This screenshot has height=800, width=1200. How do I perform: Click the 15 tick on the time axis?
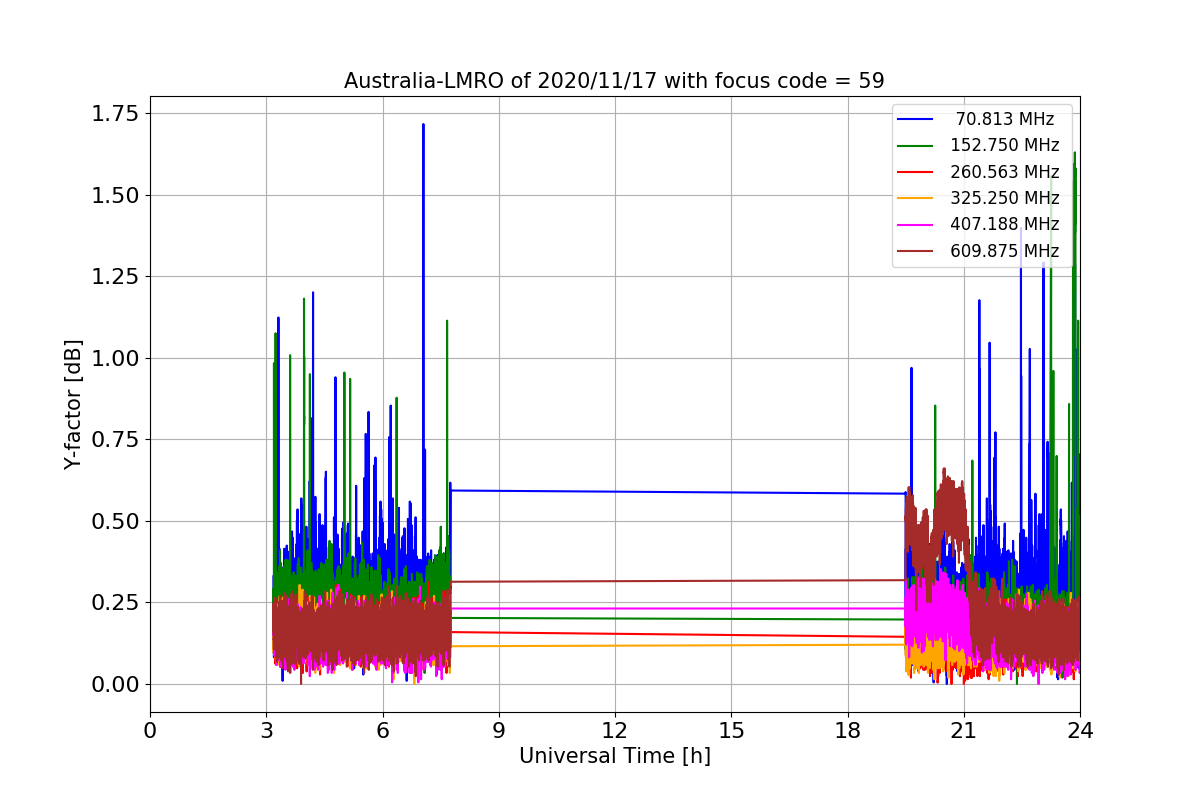(x=731, y=731)
